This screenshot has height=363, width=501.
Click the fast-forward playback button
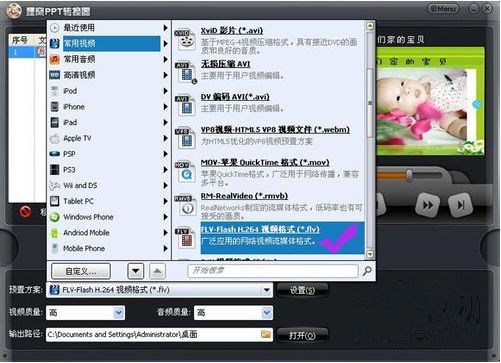[428, 205]
